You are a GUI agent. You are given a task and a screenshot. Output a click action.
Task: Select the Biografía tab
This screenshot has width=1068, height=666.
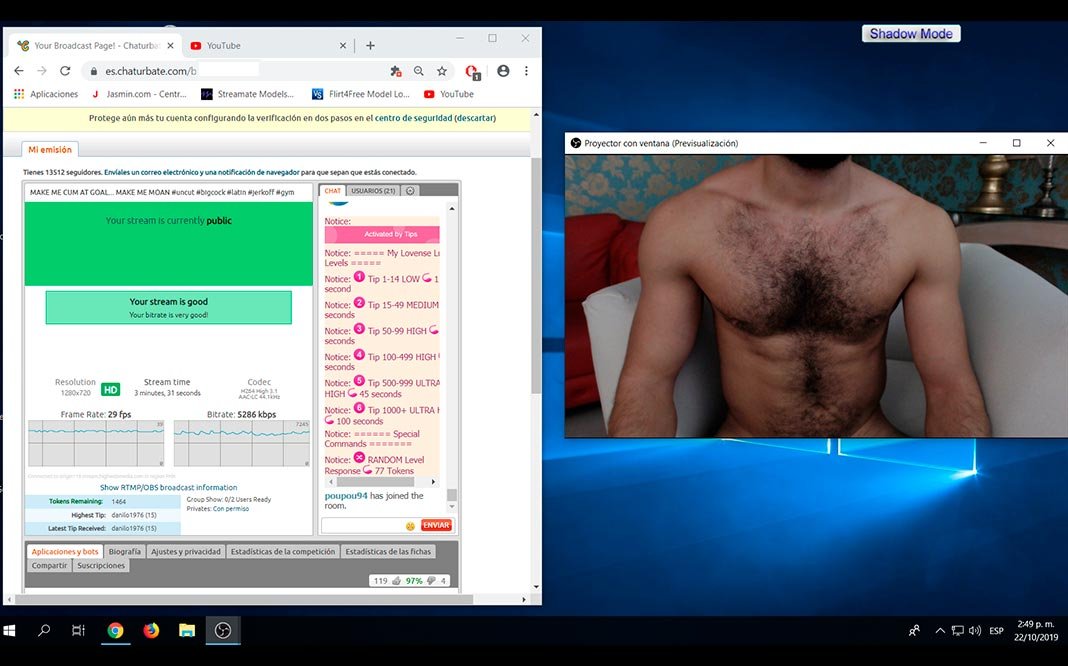tap(124, 551)
